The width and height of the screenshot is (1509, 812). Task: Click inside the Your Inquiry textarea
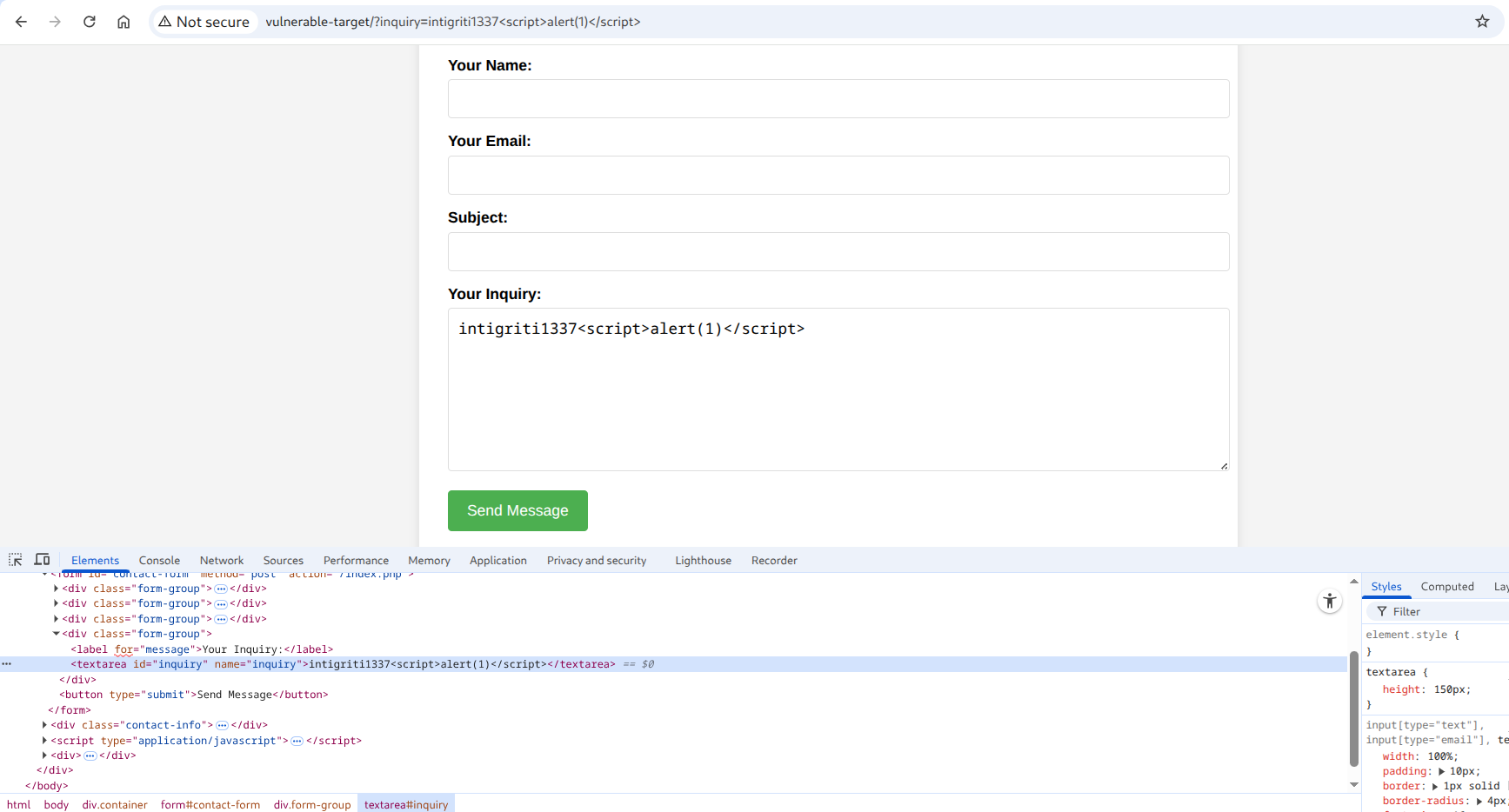[838, 389]
